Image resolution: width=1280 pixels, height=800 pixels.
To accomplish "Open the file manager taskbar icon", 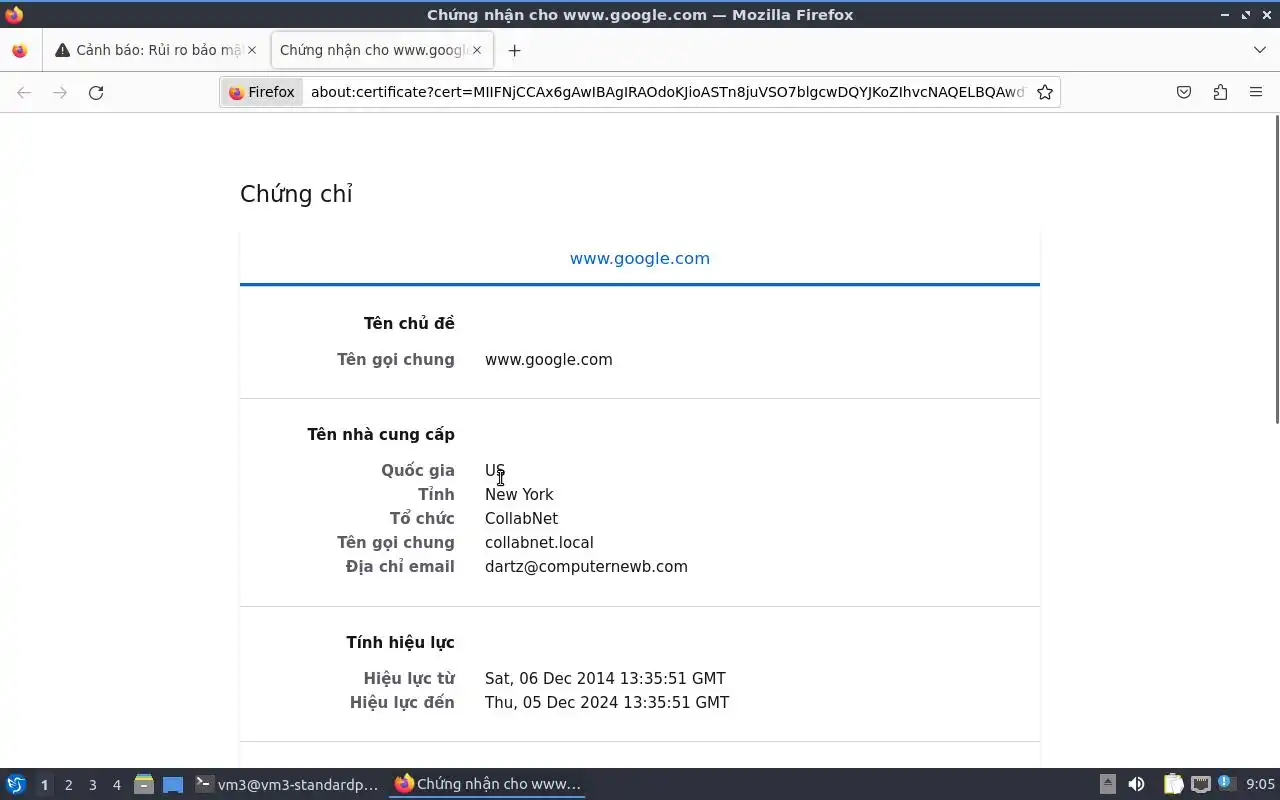I will click(144, 784).
